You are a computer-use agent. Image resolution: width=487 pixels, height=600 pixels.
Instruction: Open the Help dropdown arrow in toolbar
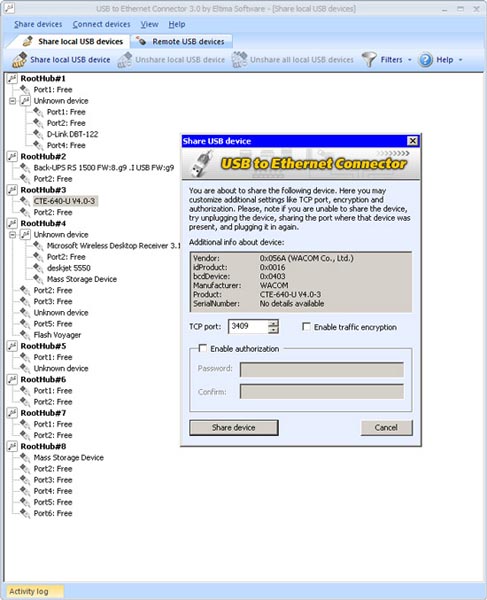[461, 60]
